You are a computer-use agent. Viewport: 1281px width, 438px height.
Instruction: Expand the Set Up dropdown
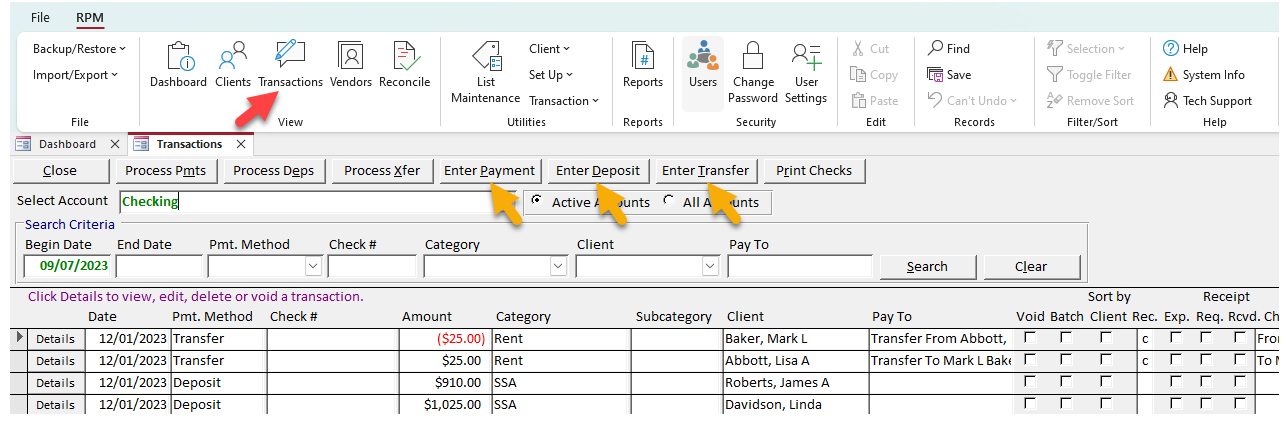pyautogui.click(x=551, y=74)
